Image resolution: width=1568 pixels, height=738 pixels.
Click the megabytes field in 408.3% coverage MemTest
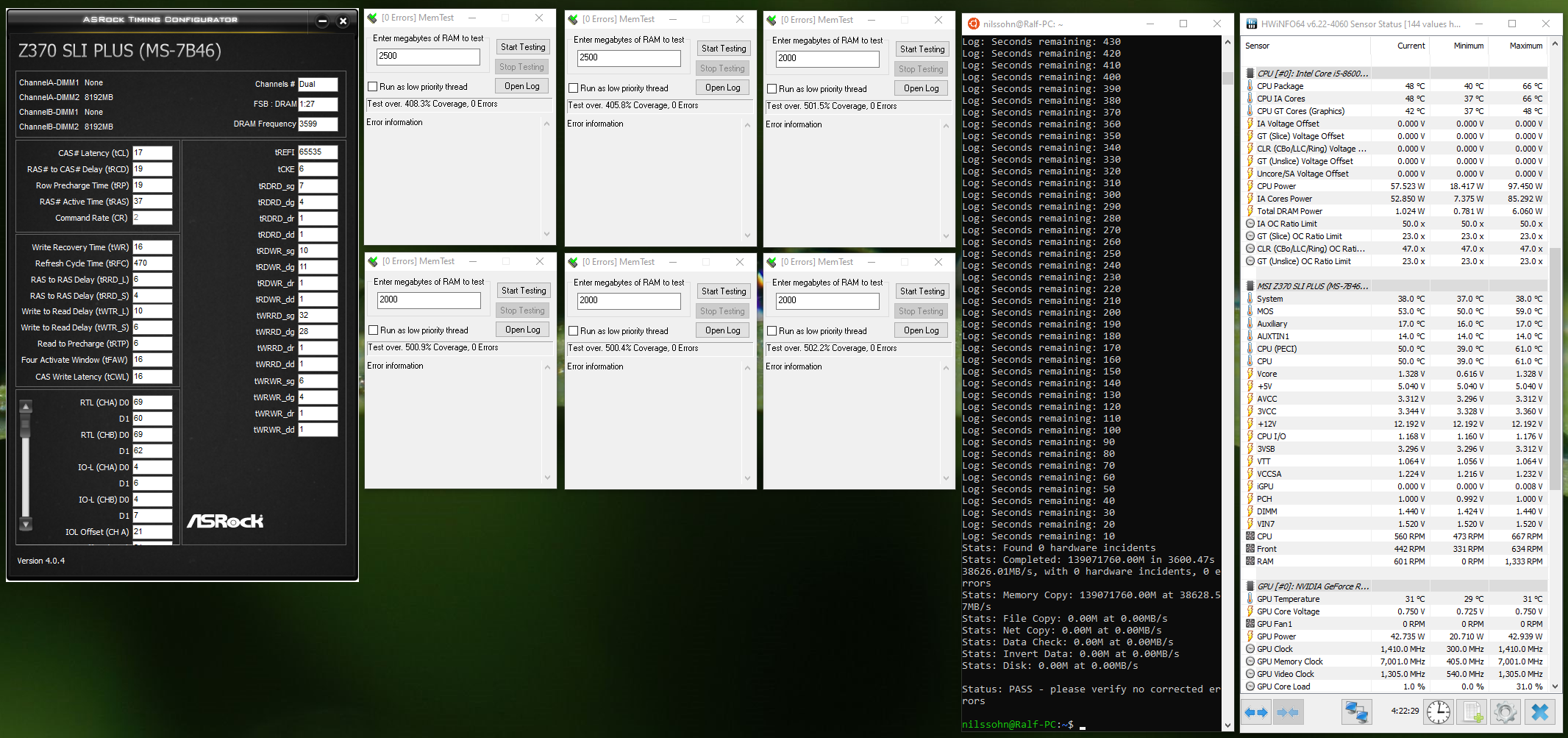tap(428, 57)
